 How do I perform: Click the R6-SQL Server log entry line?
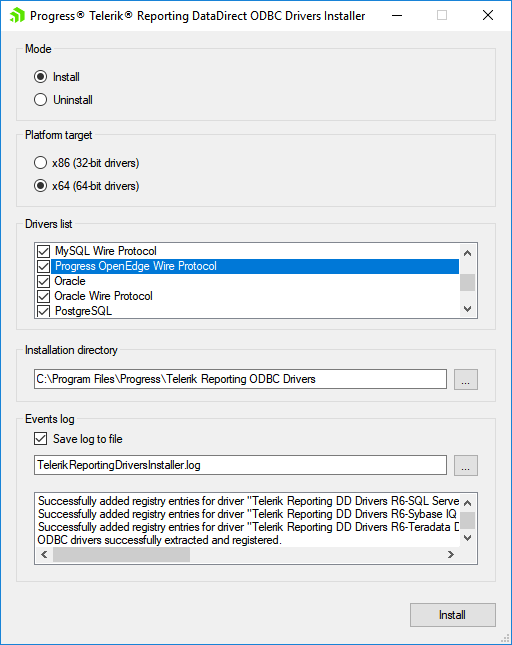pos(248,501)
